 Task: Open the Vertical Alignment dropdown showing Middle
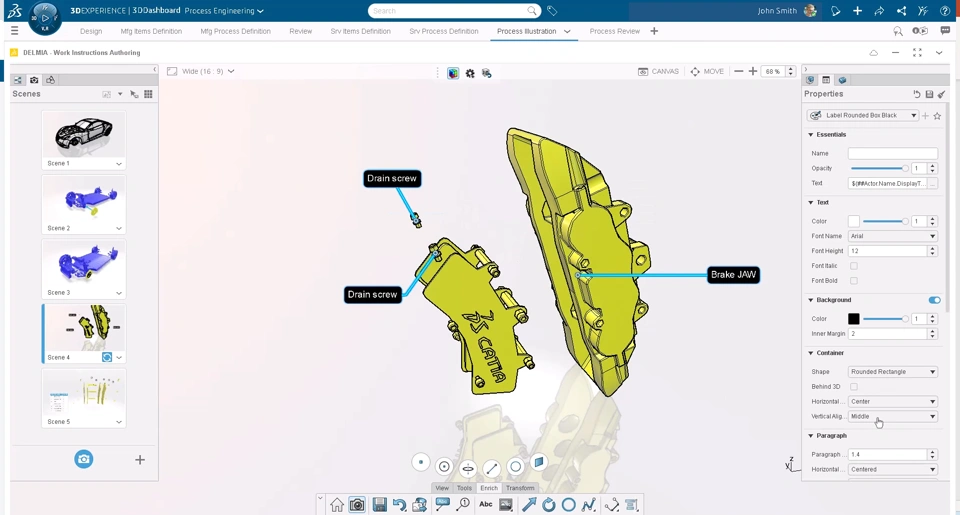click(893, 416)
